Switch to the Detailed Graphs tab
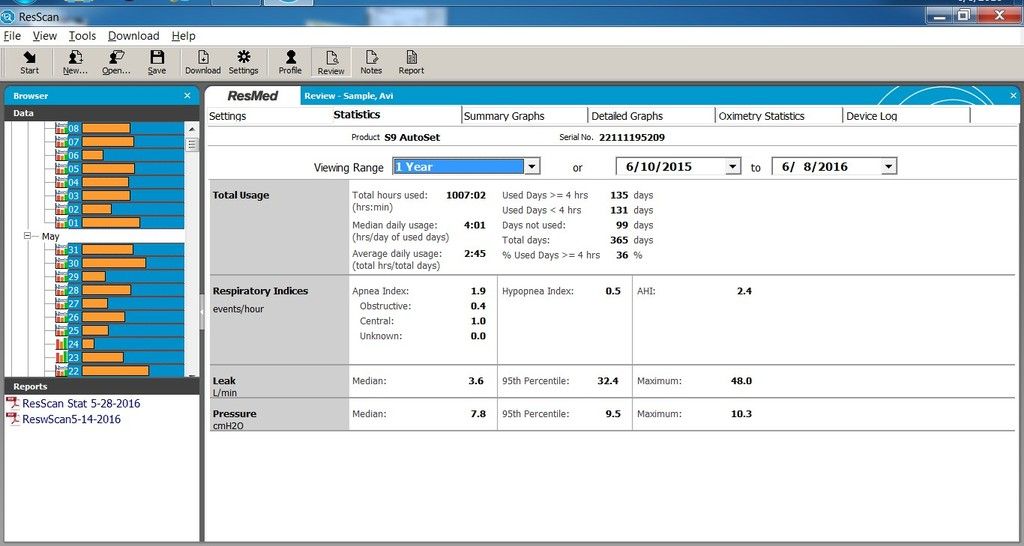The width and height of the screenshot is (1024, 546). tap(627, 116)
